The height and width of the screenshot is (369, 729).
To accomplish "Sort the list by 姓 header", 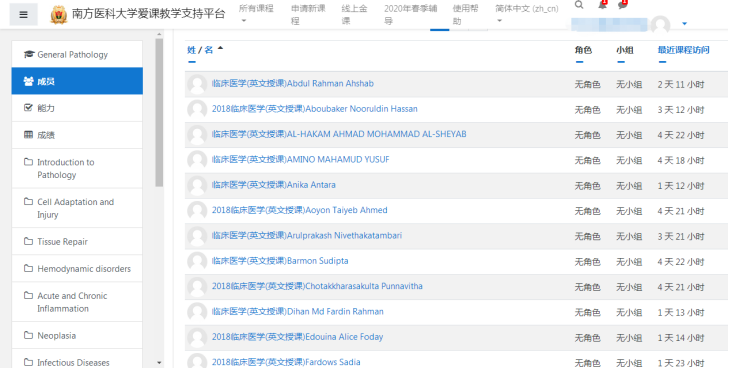I will pos(192,50).
